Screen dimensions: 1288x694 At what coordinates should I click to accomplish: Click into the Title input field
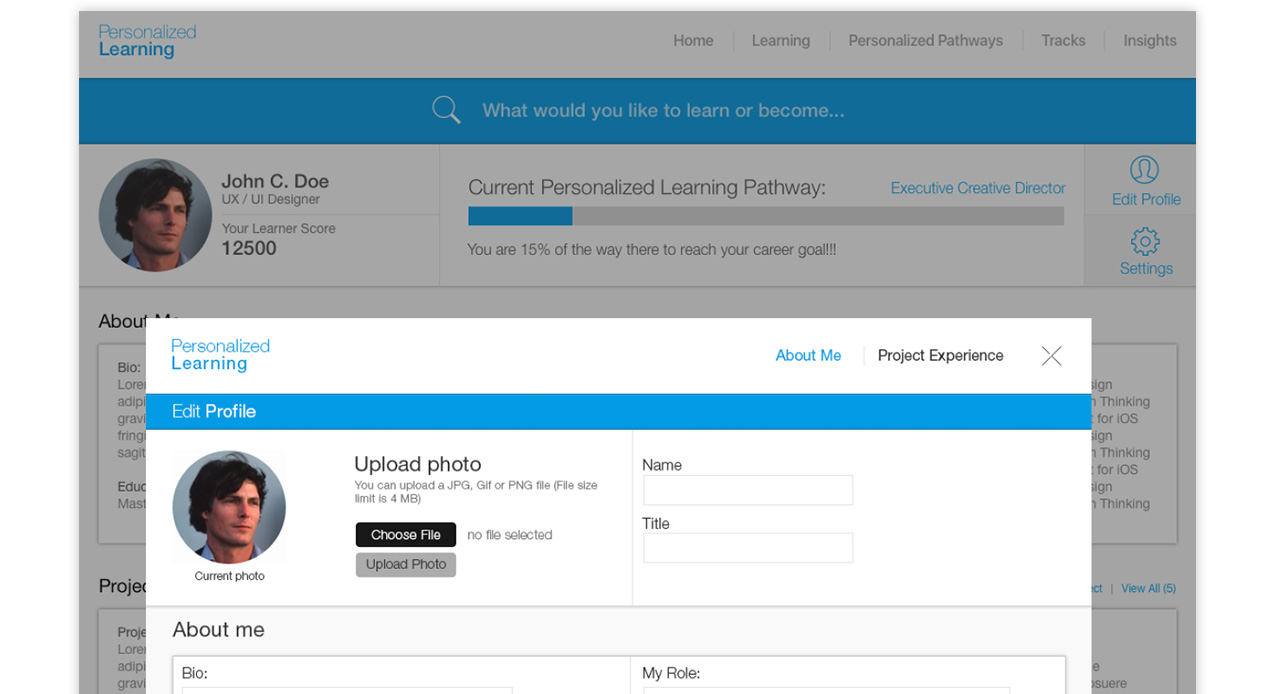(x=747, y=548)
